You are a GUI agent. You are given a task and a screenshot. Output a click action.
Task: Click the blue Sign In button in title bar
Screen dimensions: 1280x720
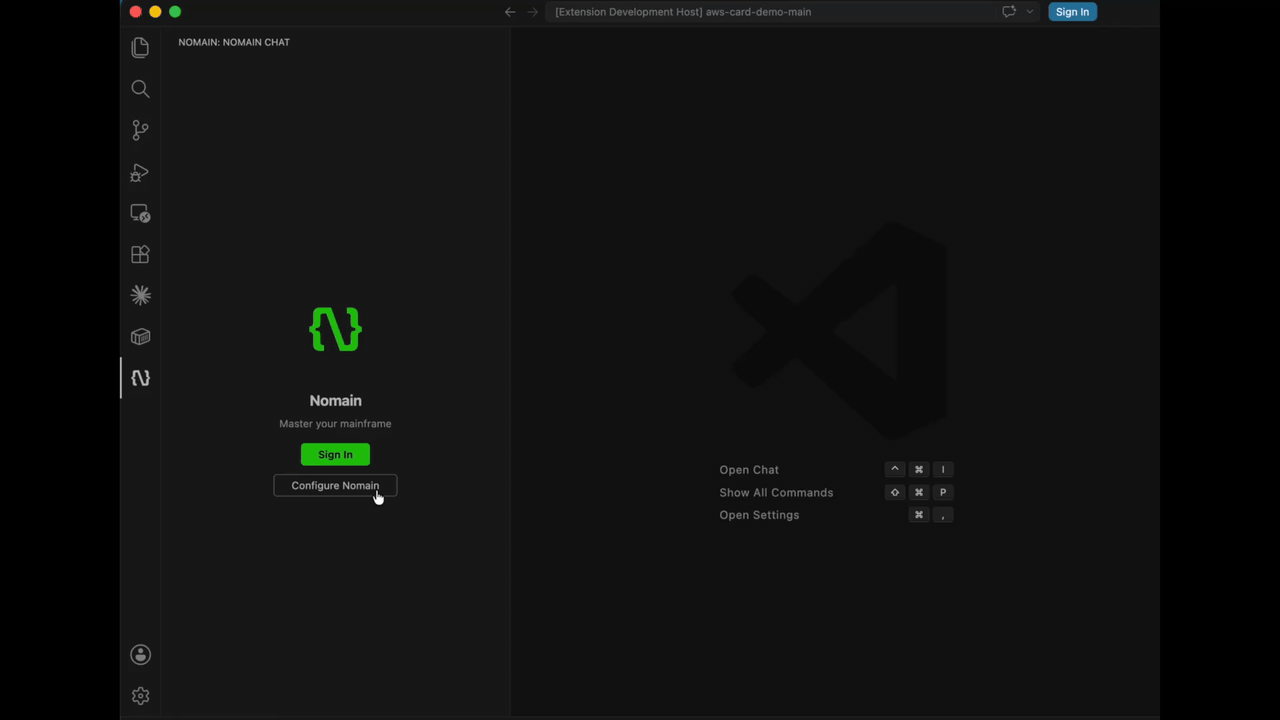click(x=1072, y=12)
